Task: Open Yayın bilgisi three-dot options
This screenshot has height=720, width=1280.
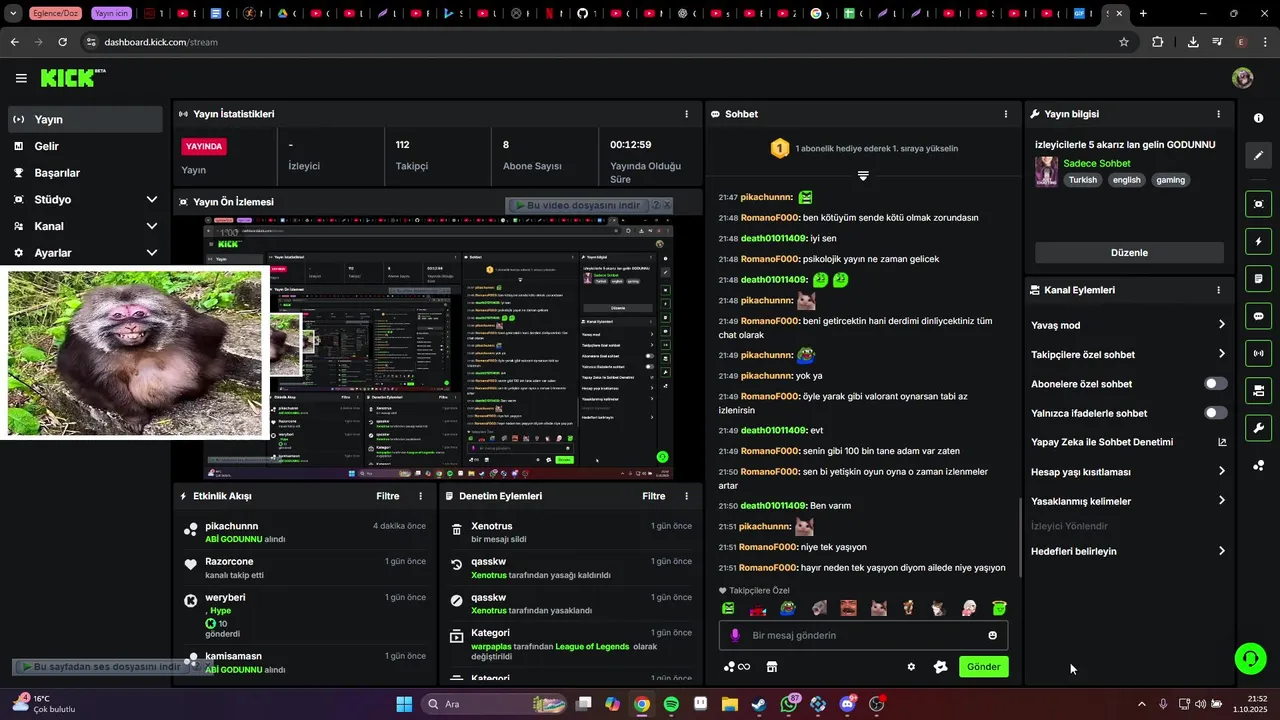Action: pyautogui.click(x=1218, y=114)
